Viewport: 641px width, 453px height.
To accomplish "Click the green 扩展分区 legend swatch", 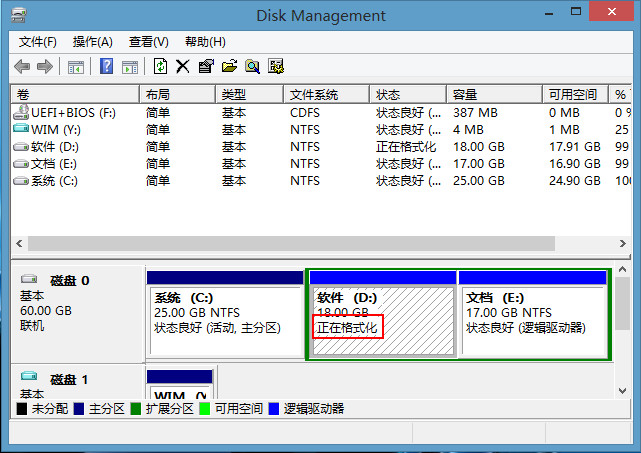I will pyautogui.click(x=136, y=408).
